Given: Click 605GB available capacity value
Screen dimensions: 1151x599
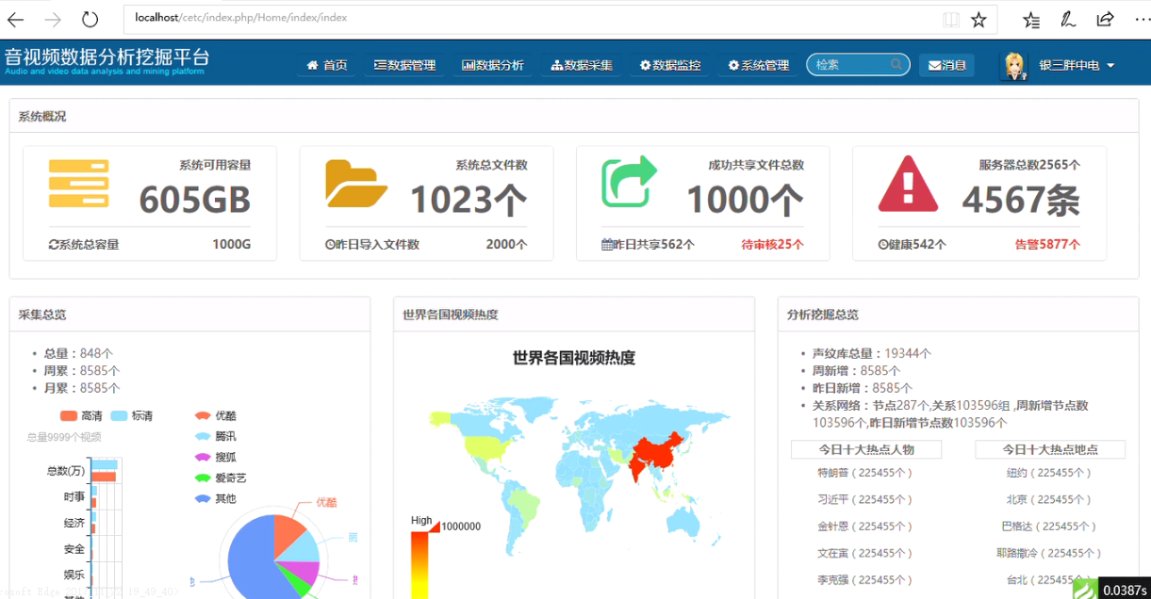Looking at the screenshot, I should [195, 200].
